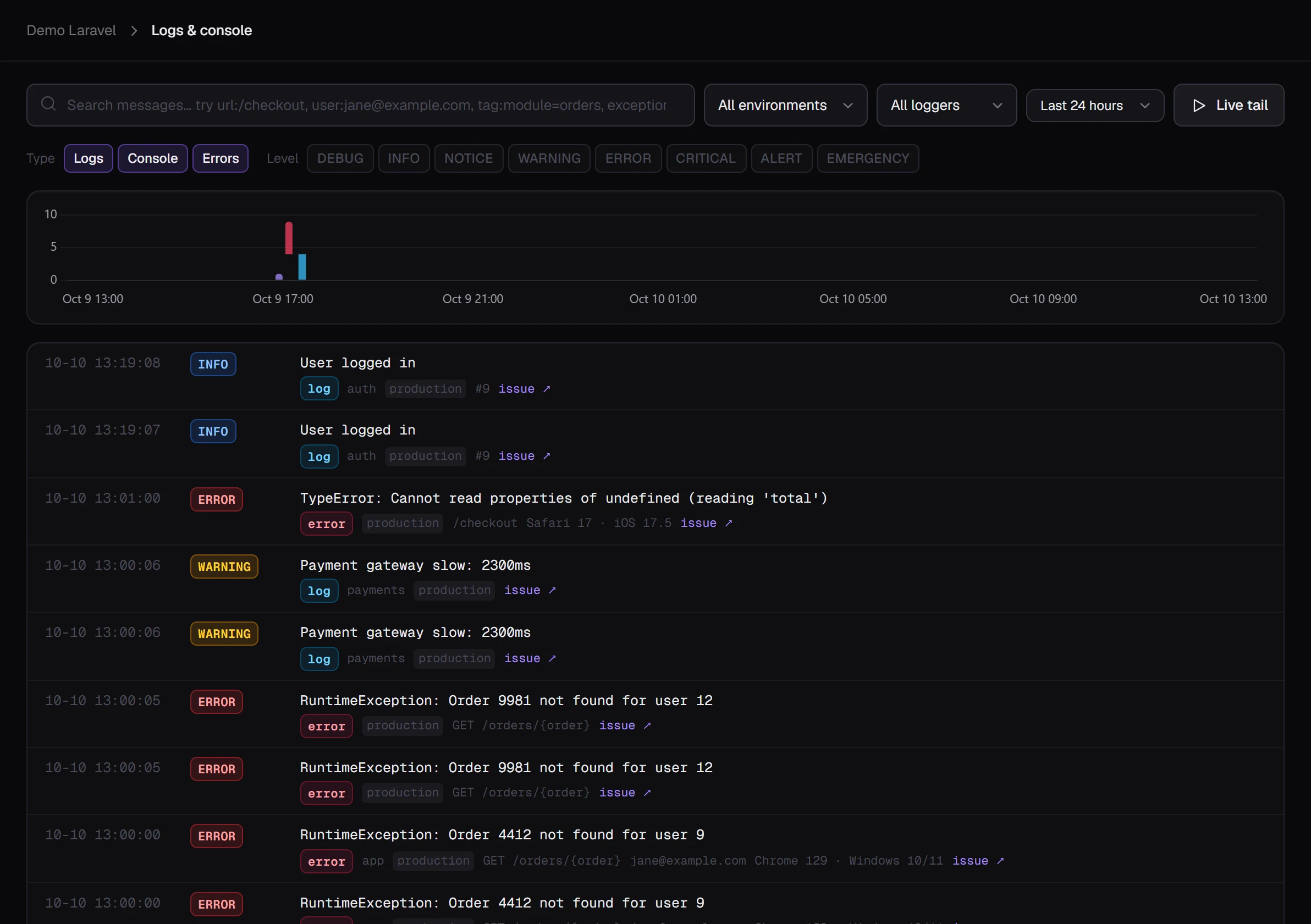Toggle the Console type filter

point(152,158)
